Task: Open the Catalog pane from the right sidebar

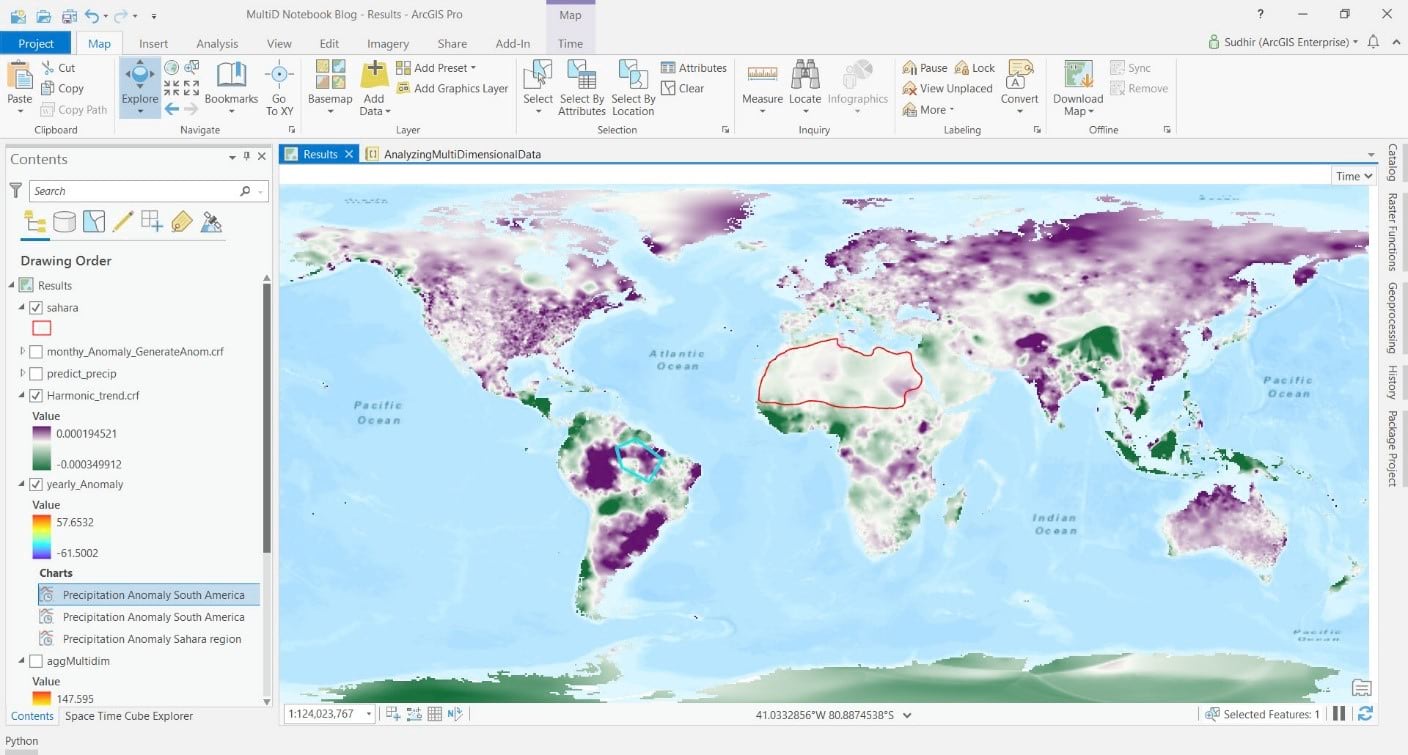Action: 1394,169
